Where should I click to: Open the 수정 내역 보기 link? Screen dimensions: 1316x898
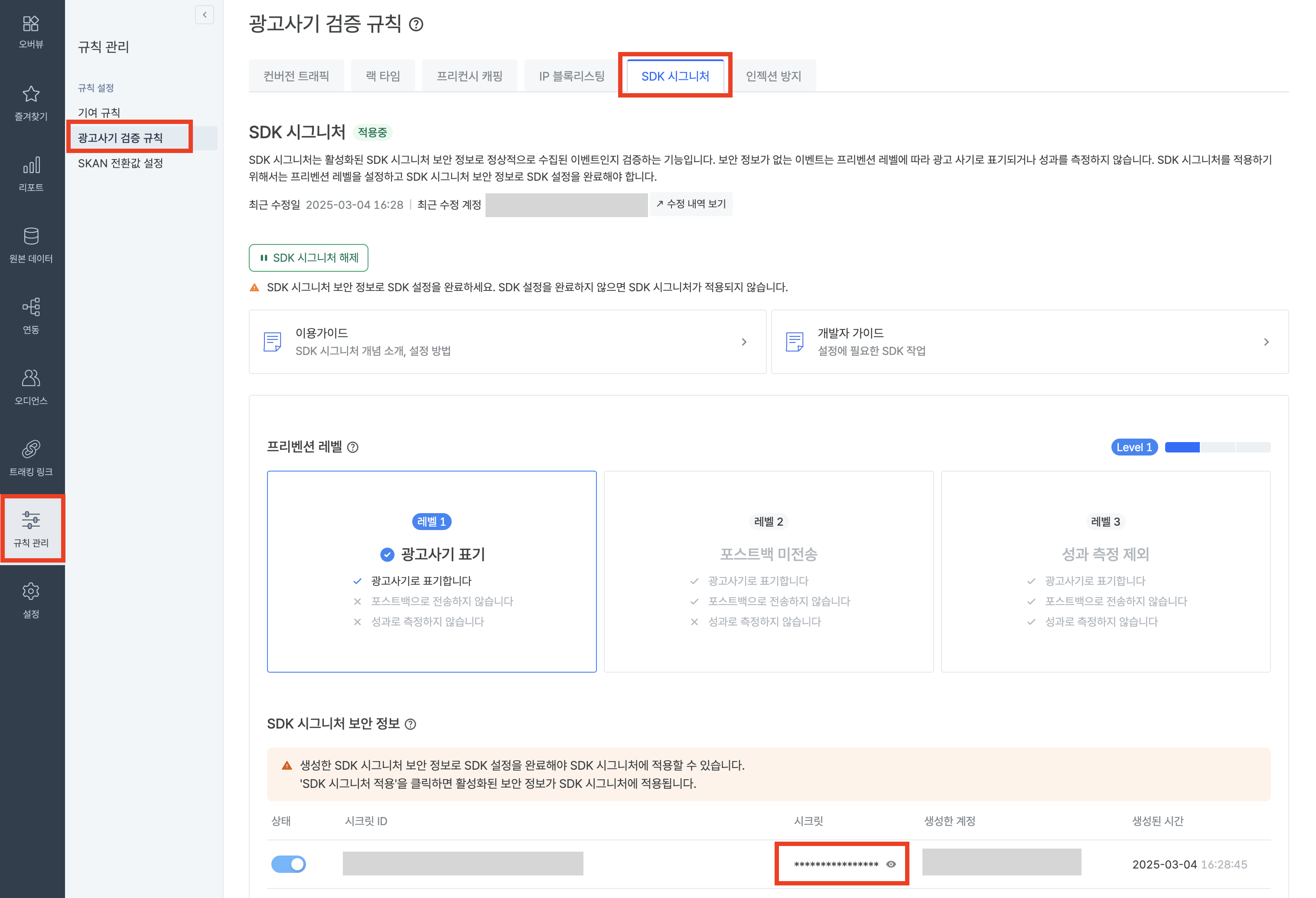tap(691, 204)
